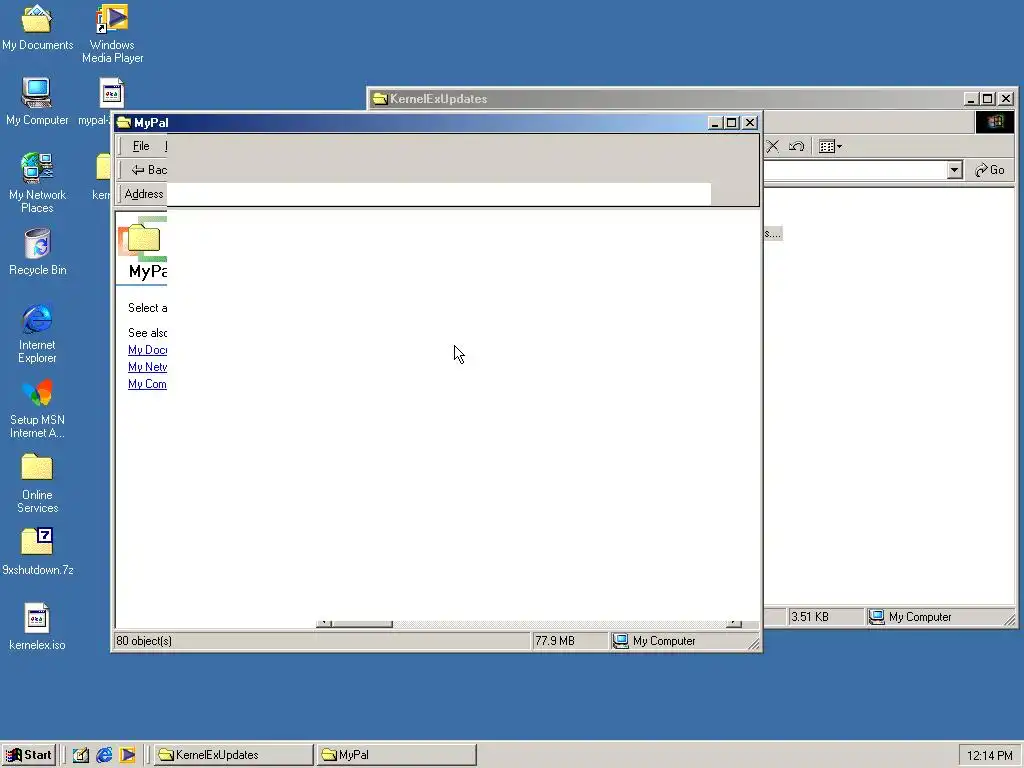Launch Internet Explorer from the quick launch bar
The width and height of the screenshot is (1024, 768).
[104, 755]
